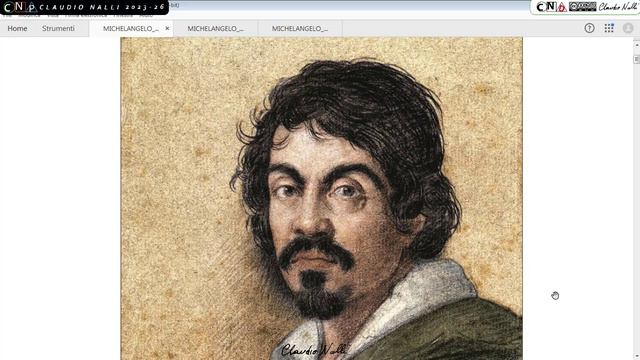The width and height of the screenshot is (640, 360).
Task: Switch to the last MICHELANGELO_ document tab
Action: pos(300,29)
